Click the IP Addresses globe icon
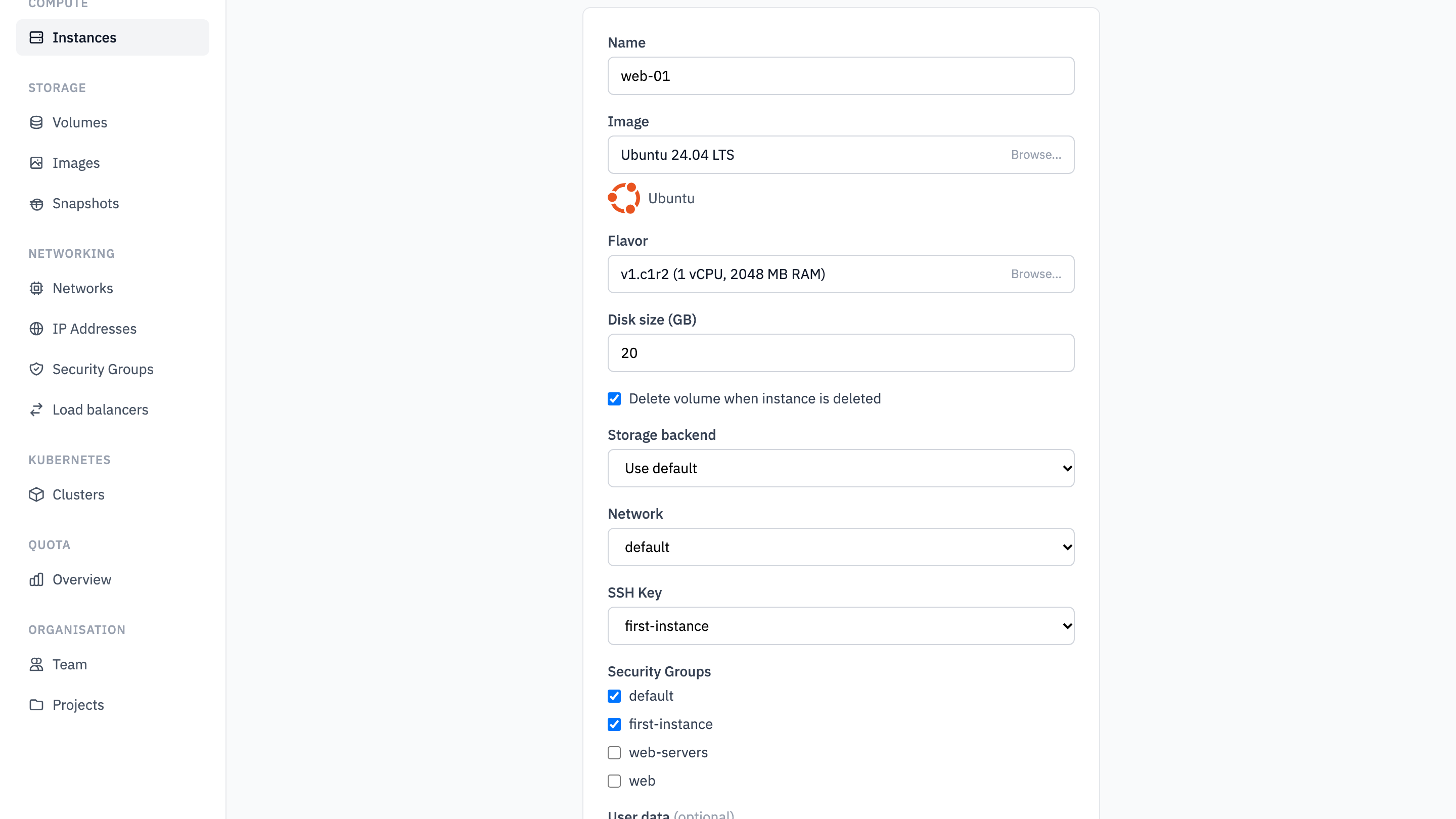Screen dimensions: 1456x819 (x=36, y=329)
